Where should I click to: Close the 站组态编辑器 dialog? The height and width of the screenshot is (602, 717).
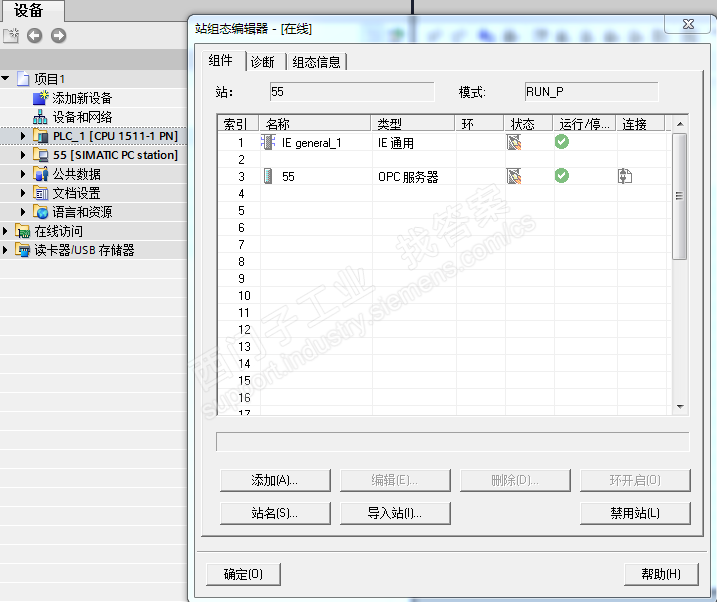688,24
